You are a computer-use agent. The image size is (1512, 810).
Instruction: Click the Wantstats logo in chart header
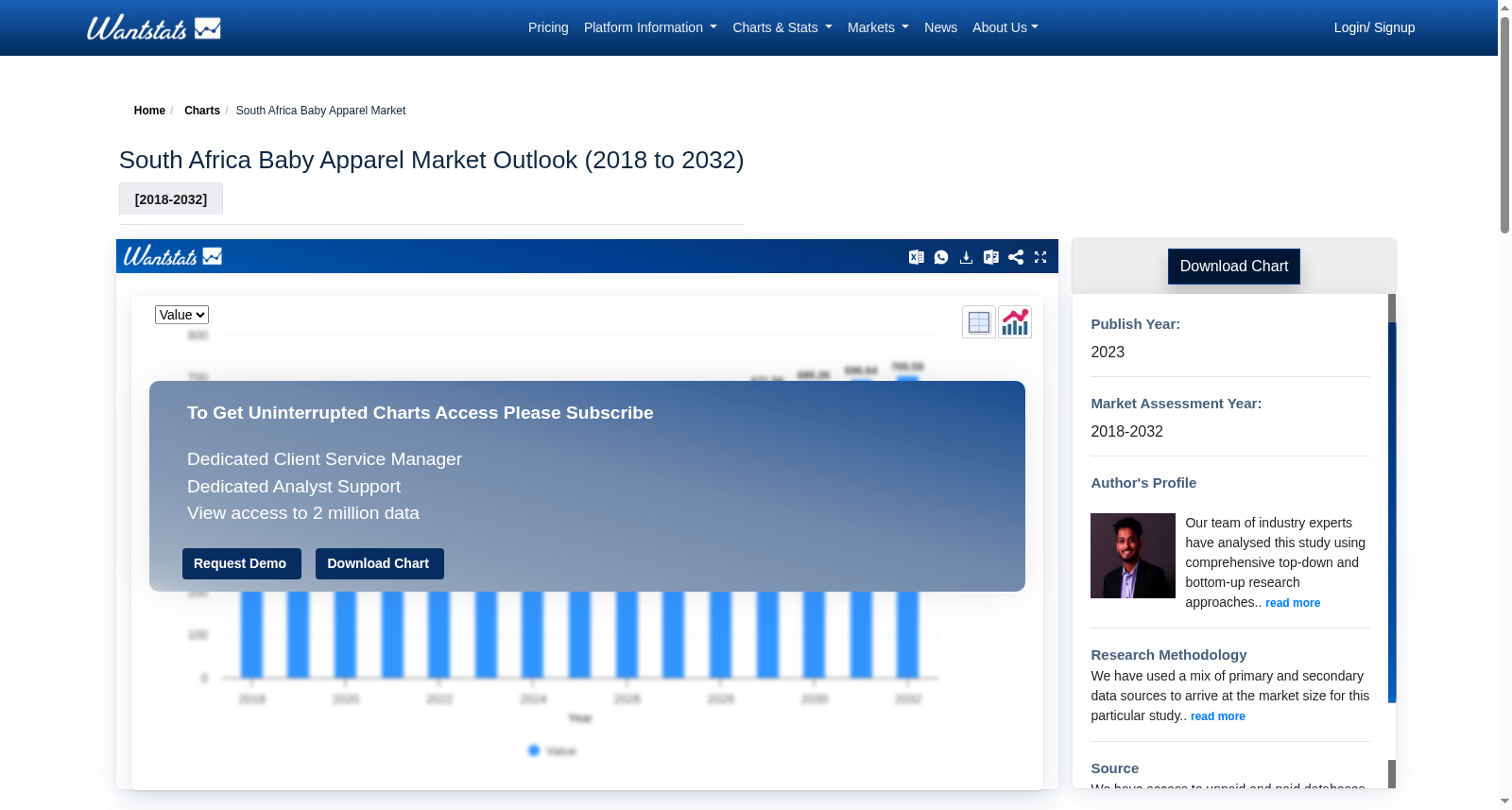[173, 256]
